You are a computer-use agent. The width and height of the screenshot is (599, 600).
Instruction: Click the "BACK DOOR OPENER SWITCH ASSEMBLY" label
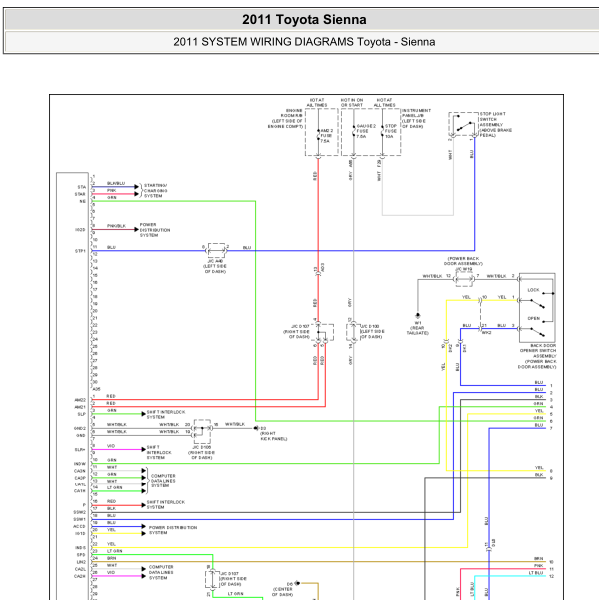537,356
